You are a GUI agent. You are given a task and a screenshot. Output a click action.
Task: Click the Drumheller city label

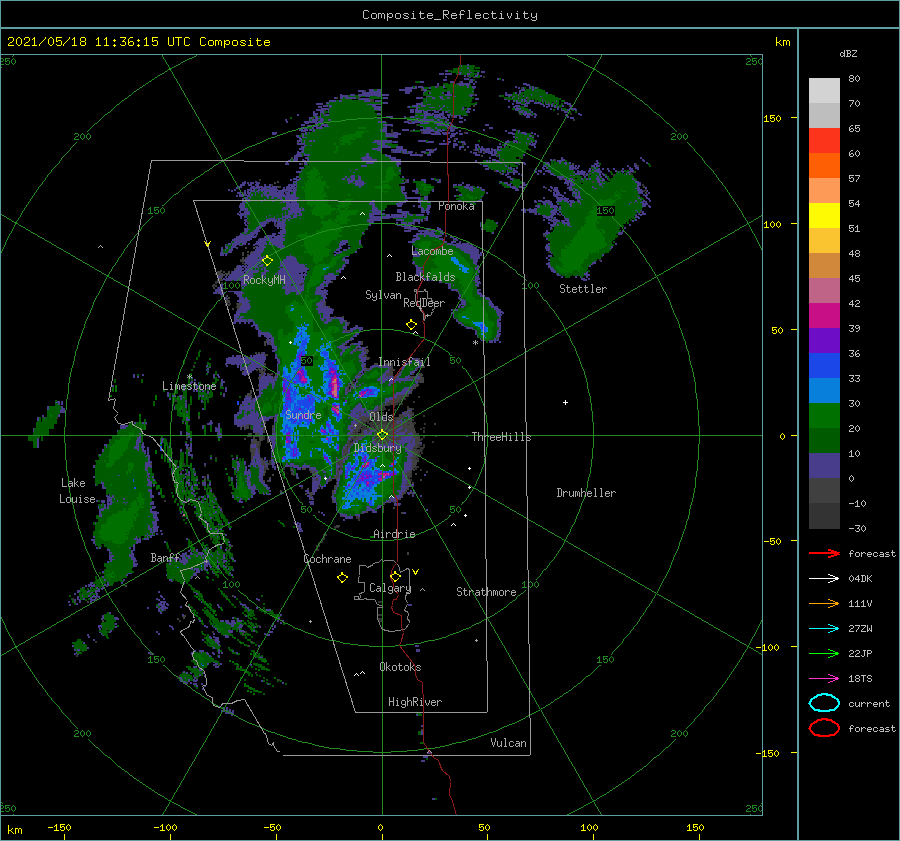(x=586, y=493)
